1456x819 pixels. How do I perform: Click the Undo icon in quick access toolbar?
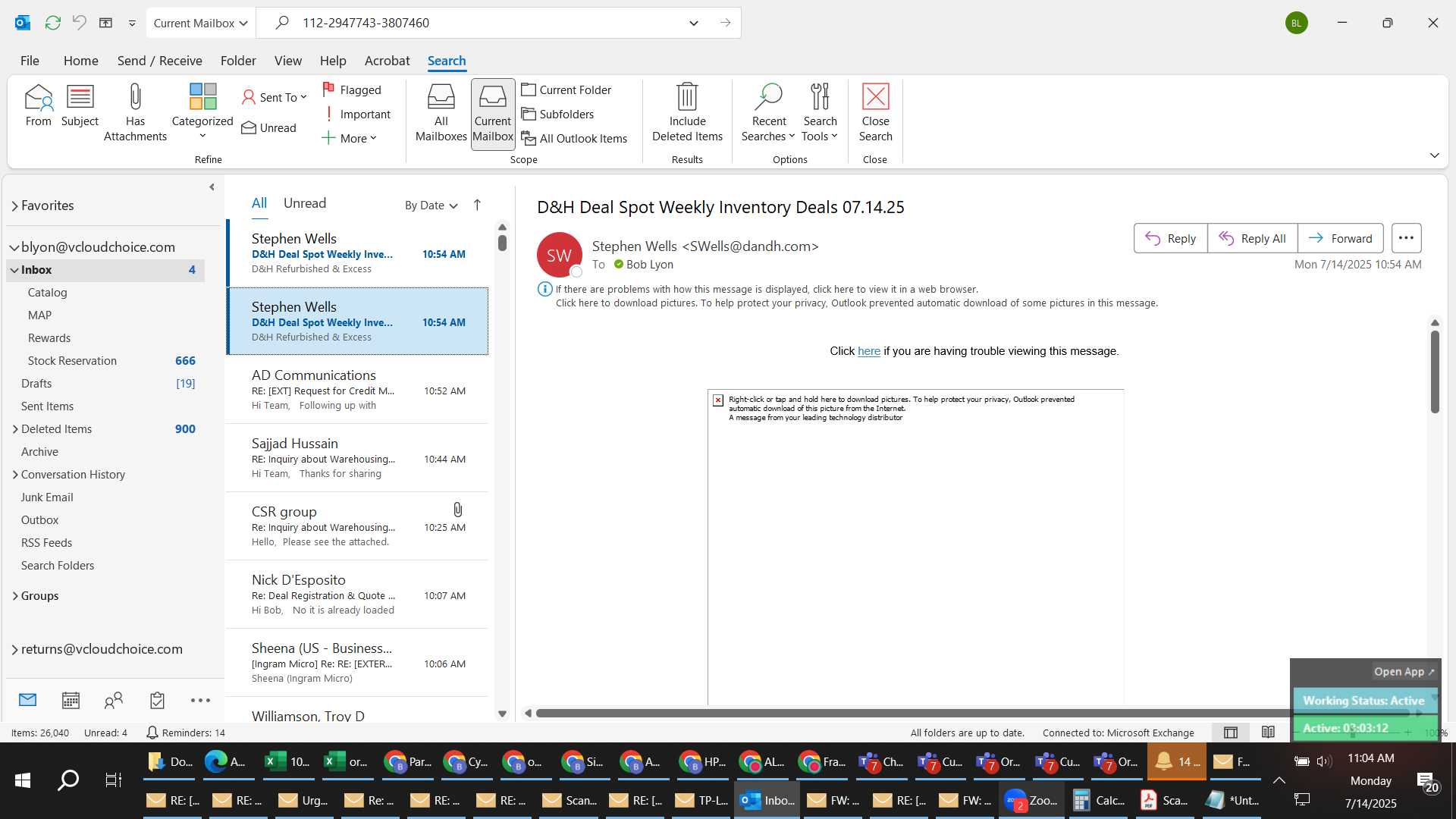[79, 23]
